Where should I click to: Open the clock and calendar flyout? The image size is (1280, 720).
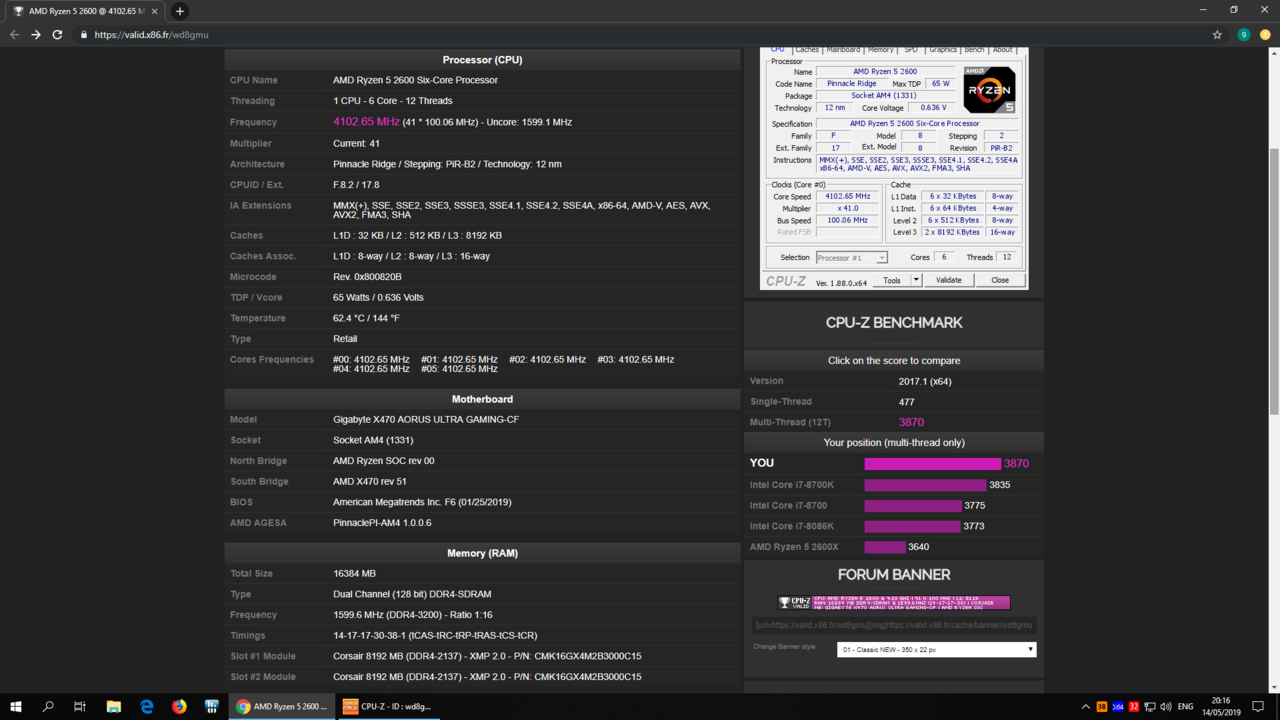[x=1221, y=706]
